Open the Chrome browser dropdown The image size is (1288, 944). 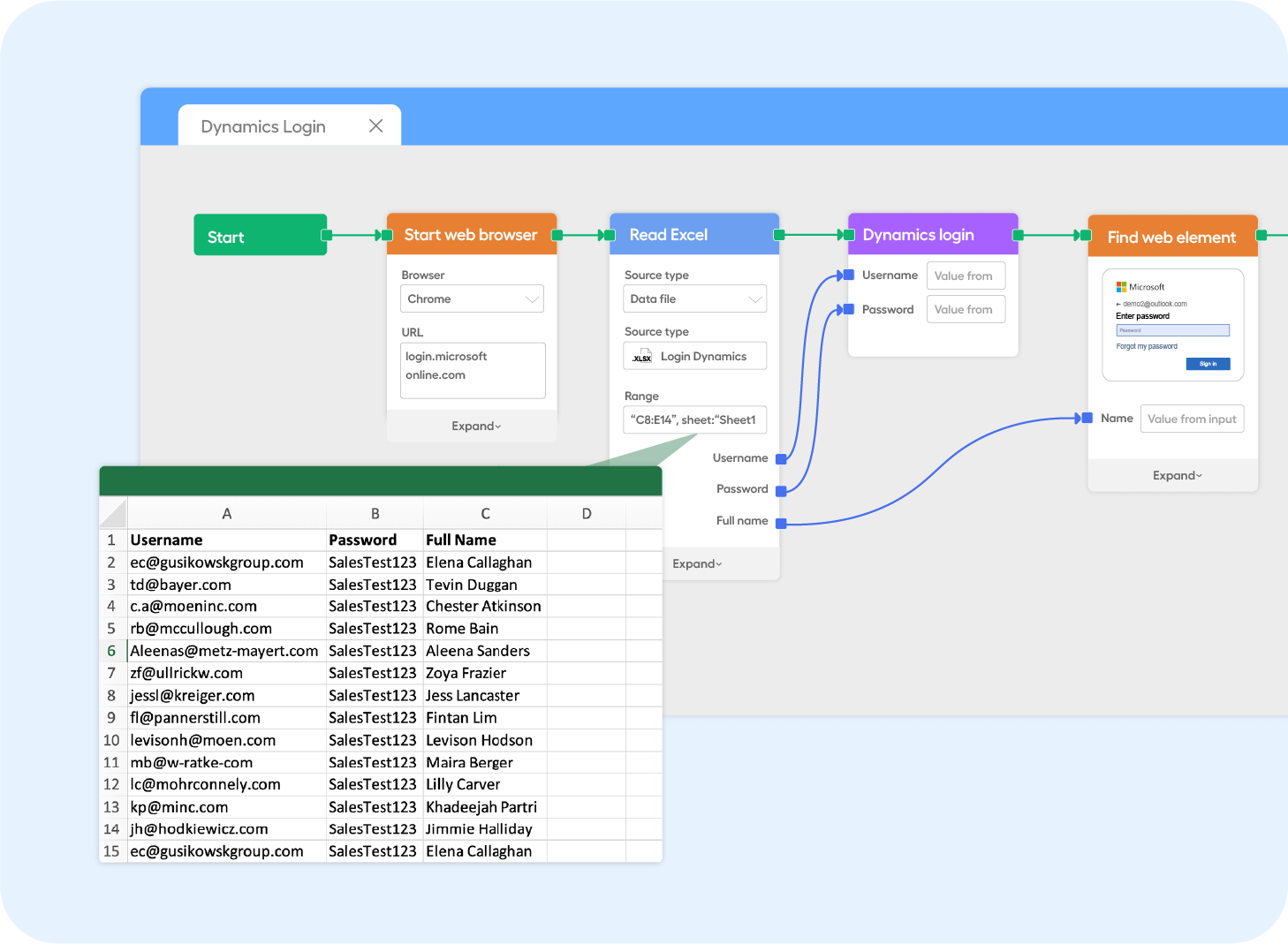(472, 298)
